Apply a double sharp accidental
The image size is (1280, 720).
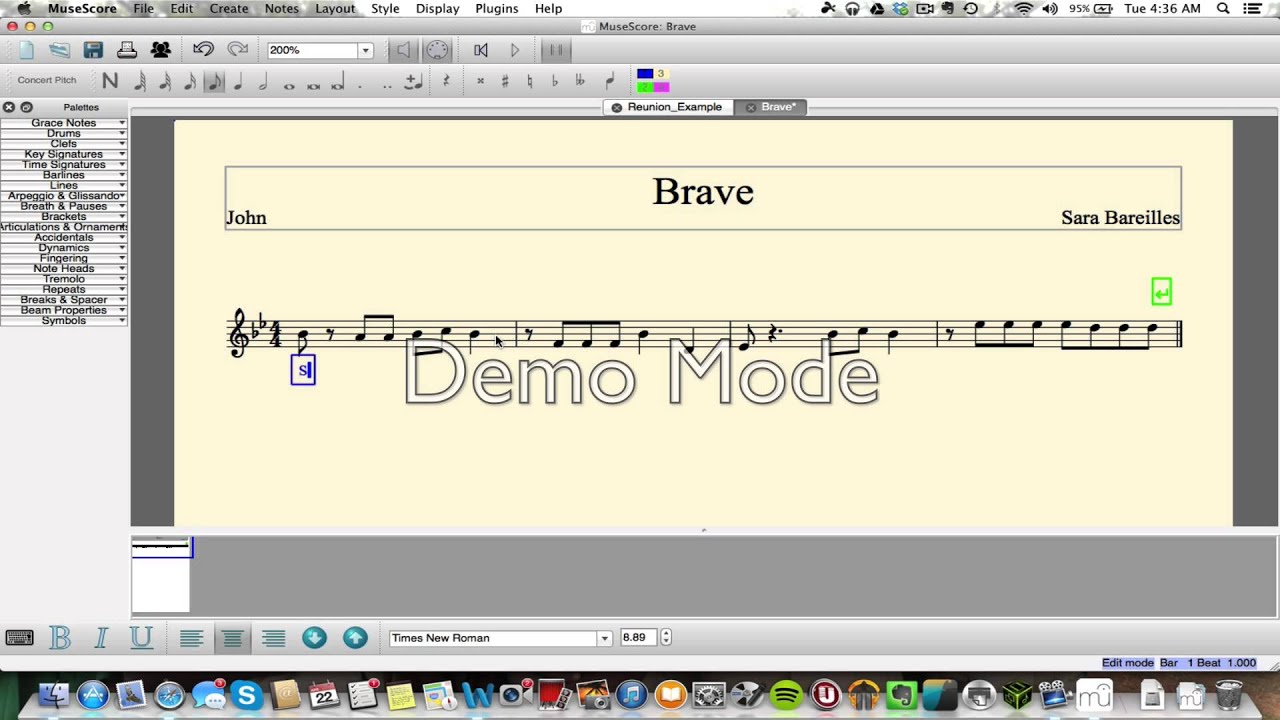480,82
